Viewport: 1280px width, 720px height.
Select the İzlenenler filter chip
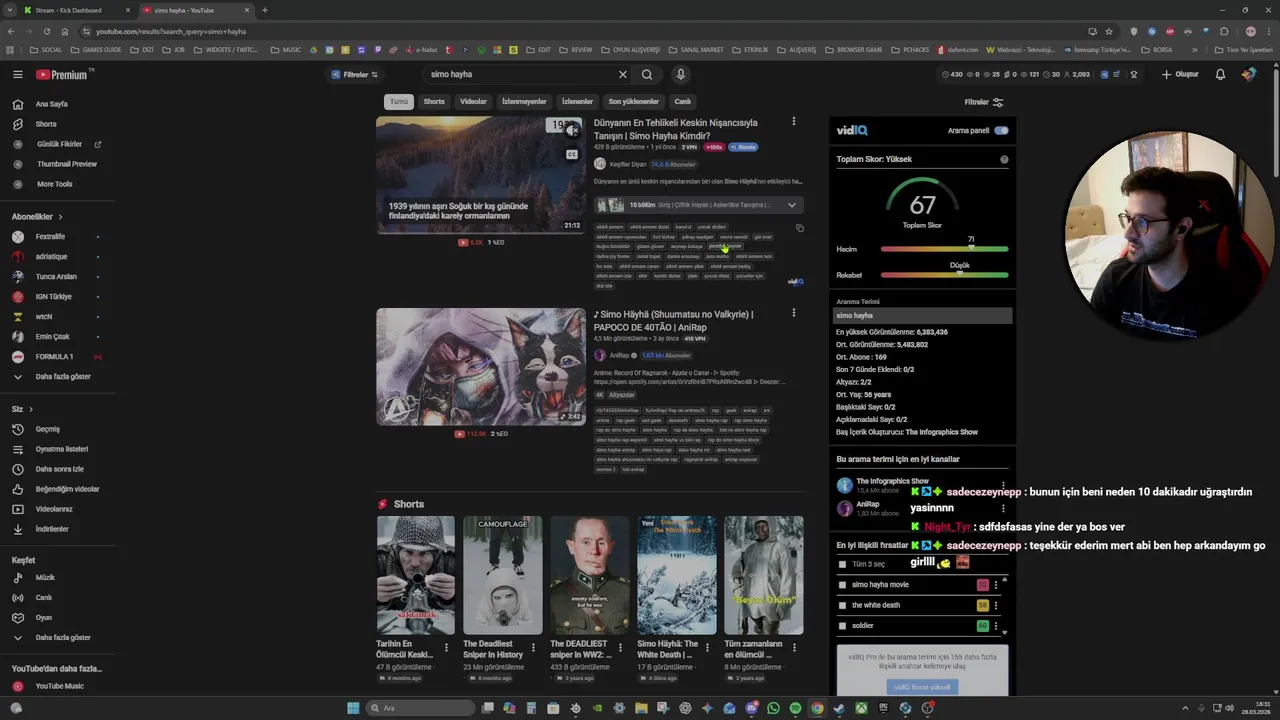pyautogui.click(x=577, y=101)
